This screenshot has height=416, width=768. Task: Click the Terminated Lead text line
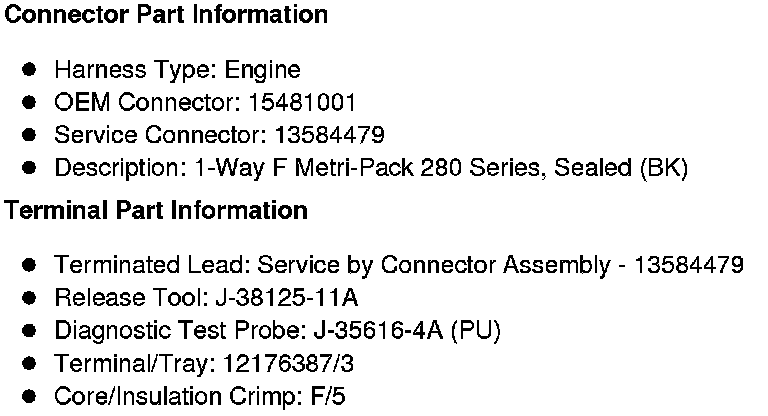(399, 265)
